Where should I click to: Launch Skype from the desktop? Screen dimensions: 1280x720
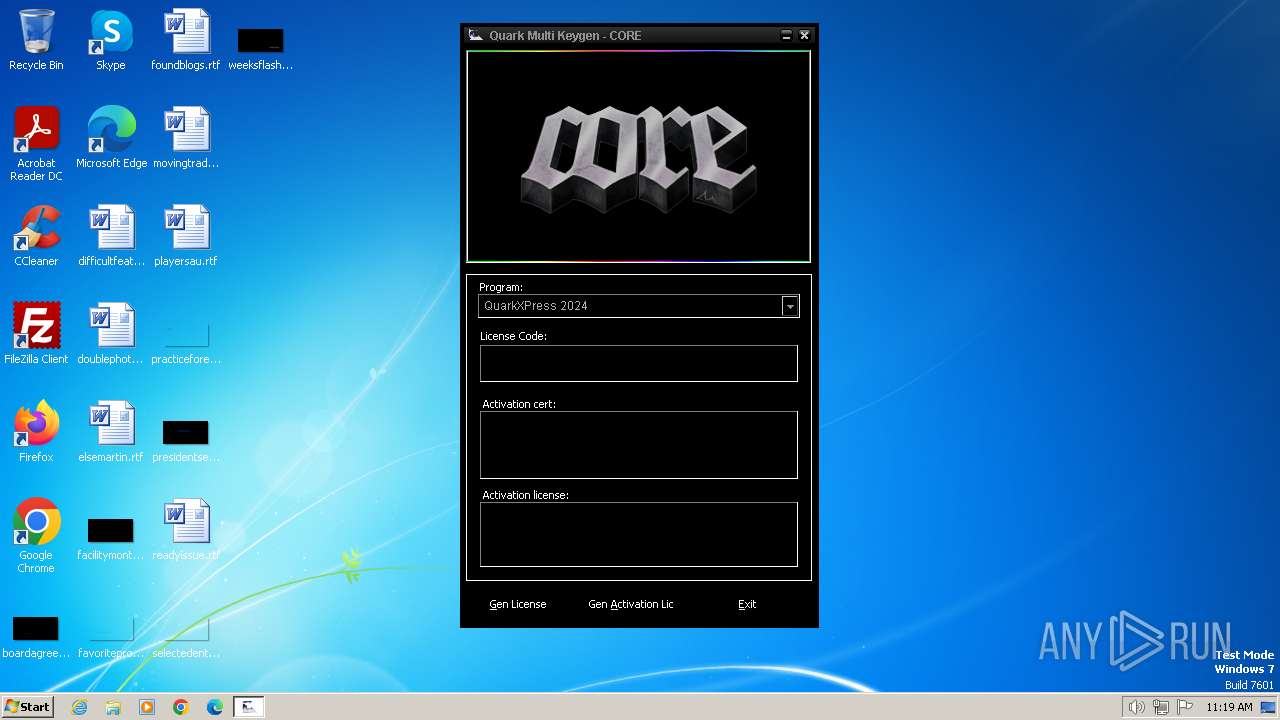(x=111, y=41)
